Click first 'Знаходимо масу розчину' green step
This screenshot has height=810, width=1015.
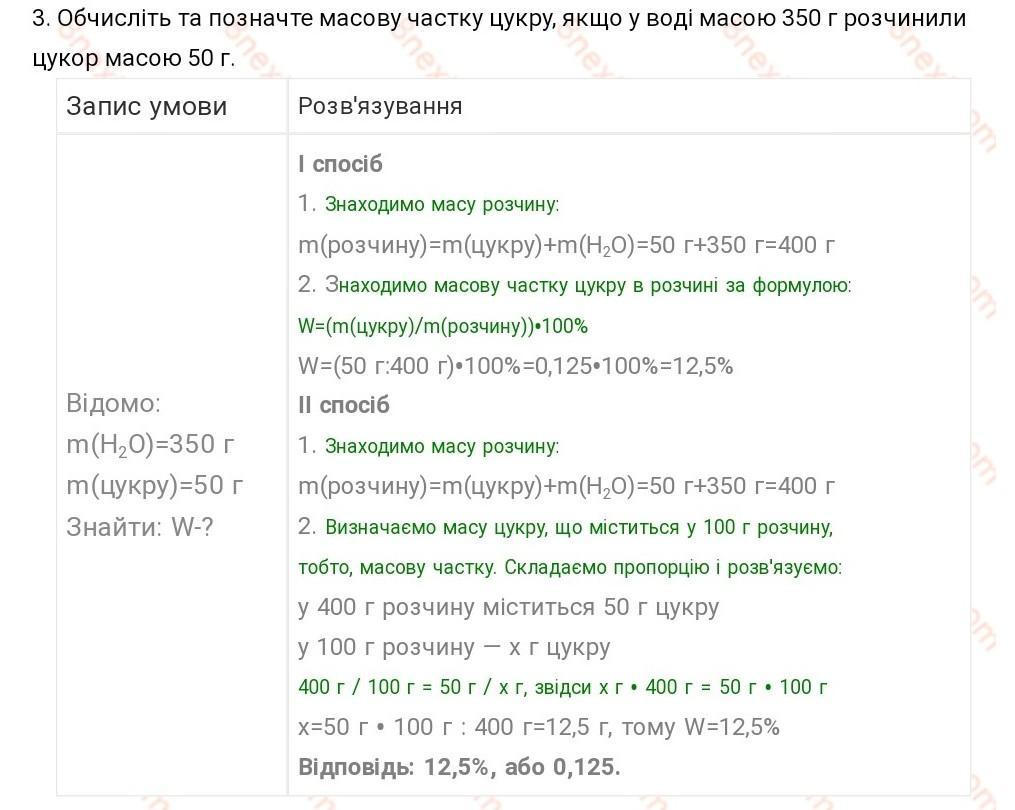click(441, 205)
